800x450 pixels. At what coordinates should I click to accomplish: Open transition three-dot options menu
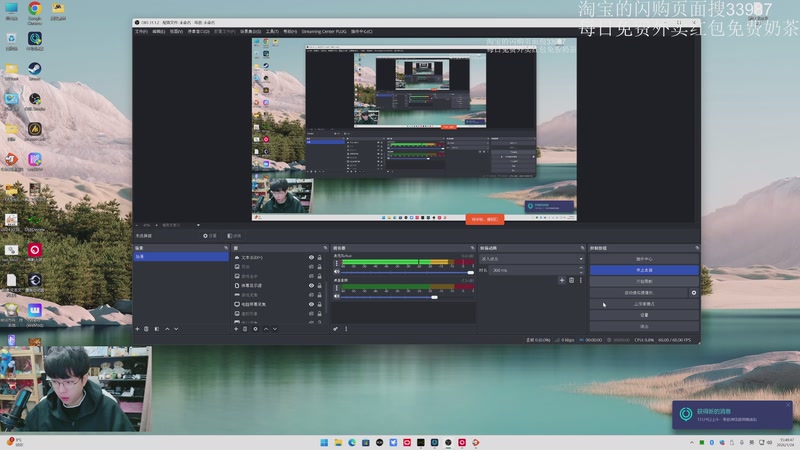coord(580,280)
